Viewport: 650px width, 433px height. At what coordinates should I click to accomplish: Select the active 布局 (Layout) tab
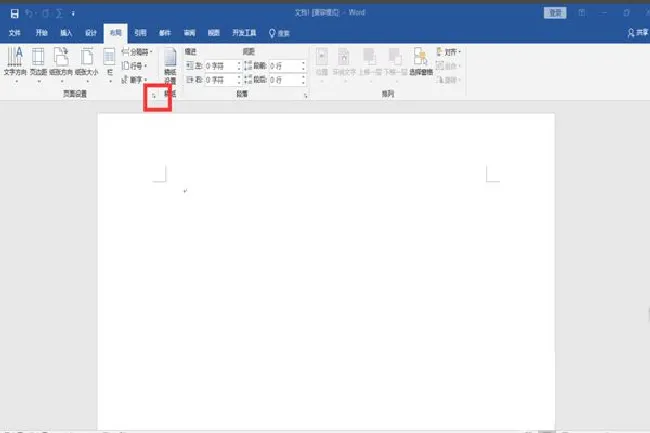click(116, 33)
